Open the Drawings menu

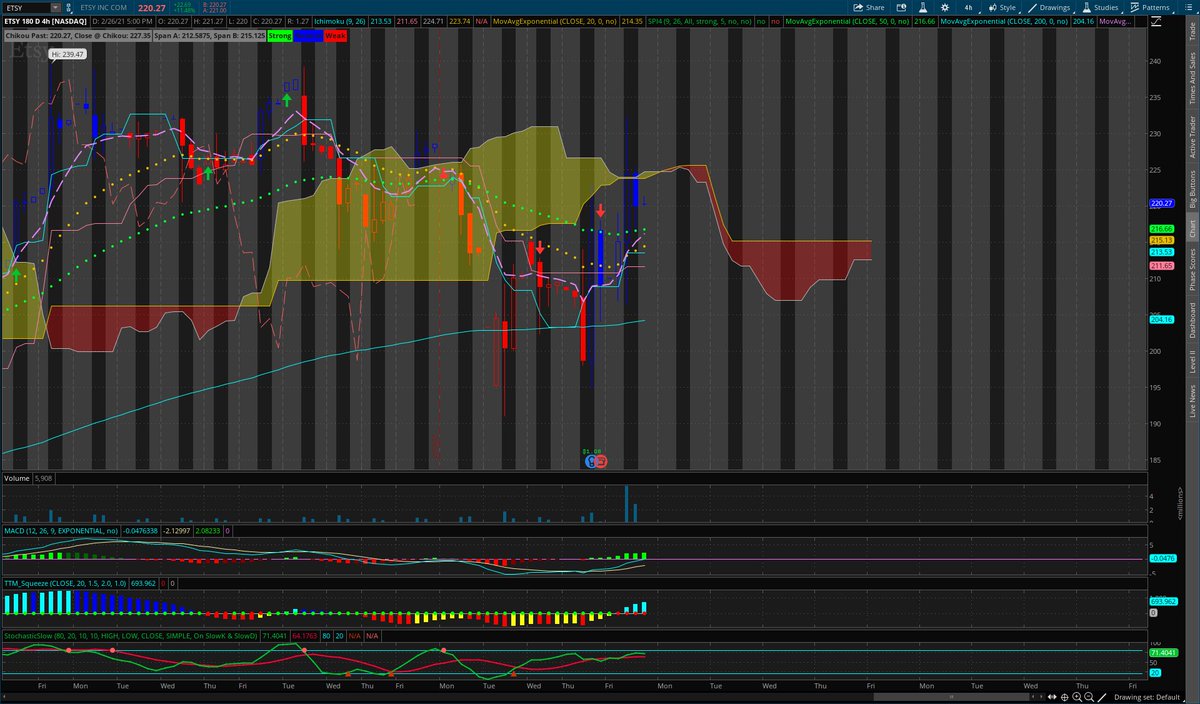tap(1053, 7)
